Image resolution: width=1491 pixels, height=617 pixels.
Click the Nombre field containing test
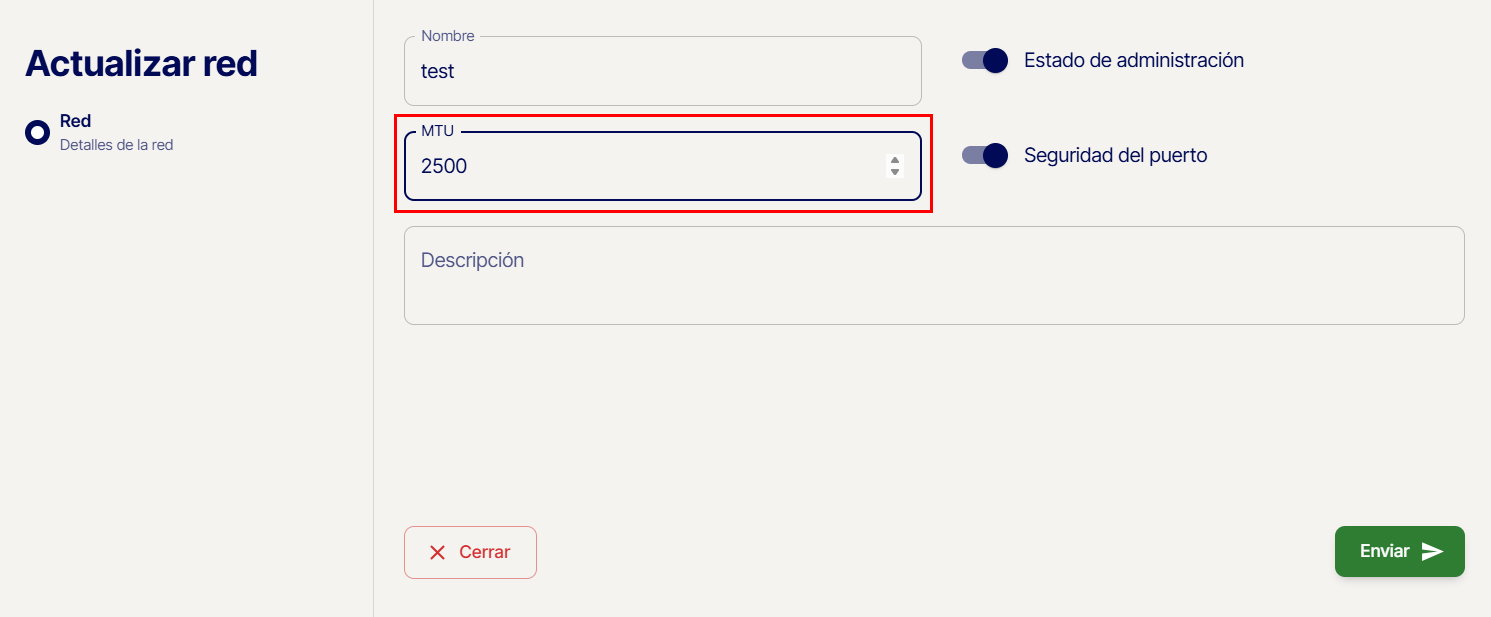tap(660, 72)
